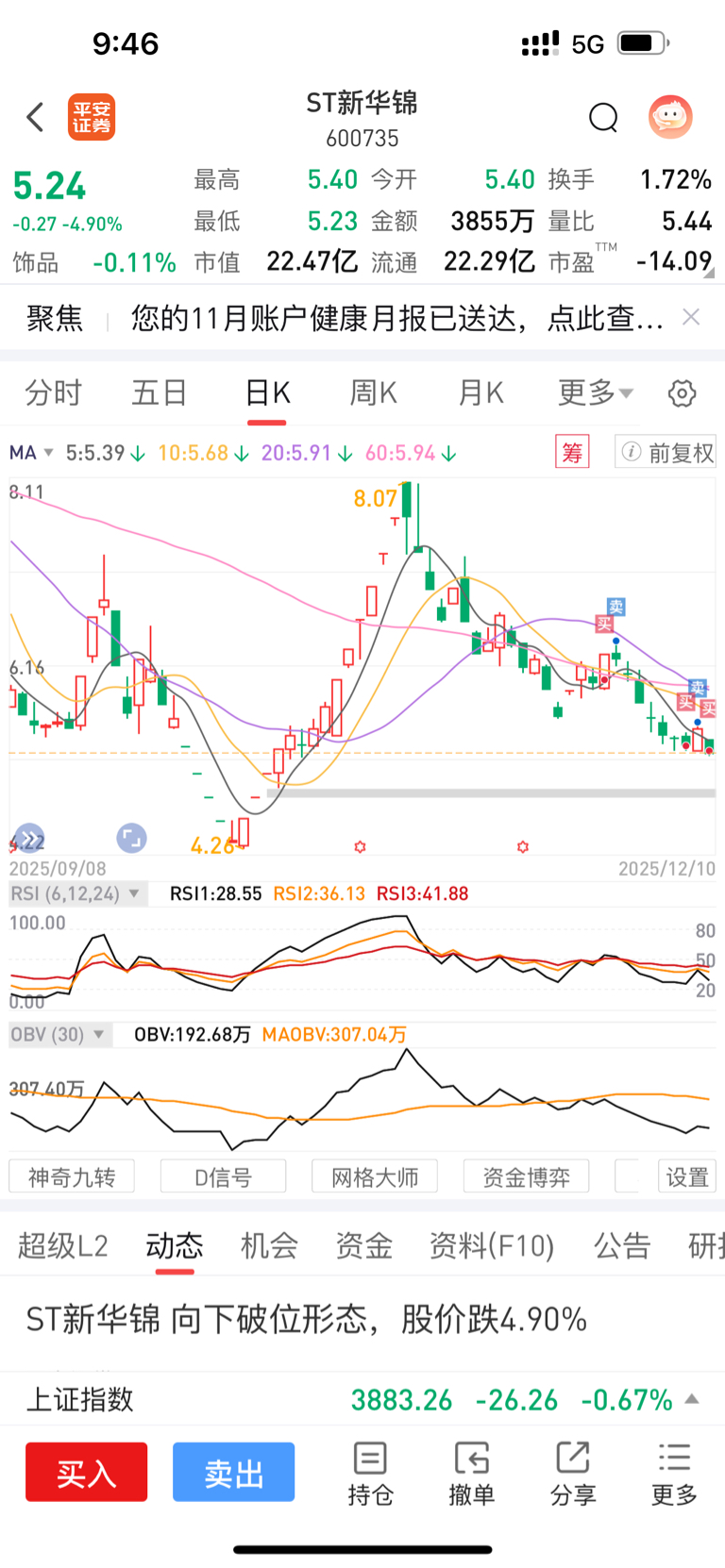725x1568 pixels.
Task: Tap the red 买 marker below it
Action: (604, 624)
